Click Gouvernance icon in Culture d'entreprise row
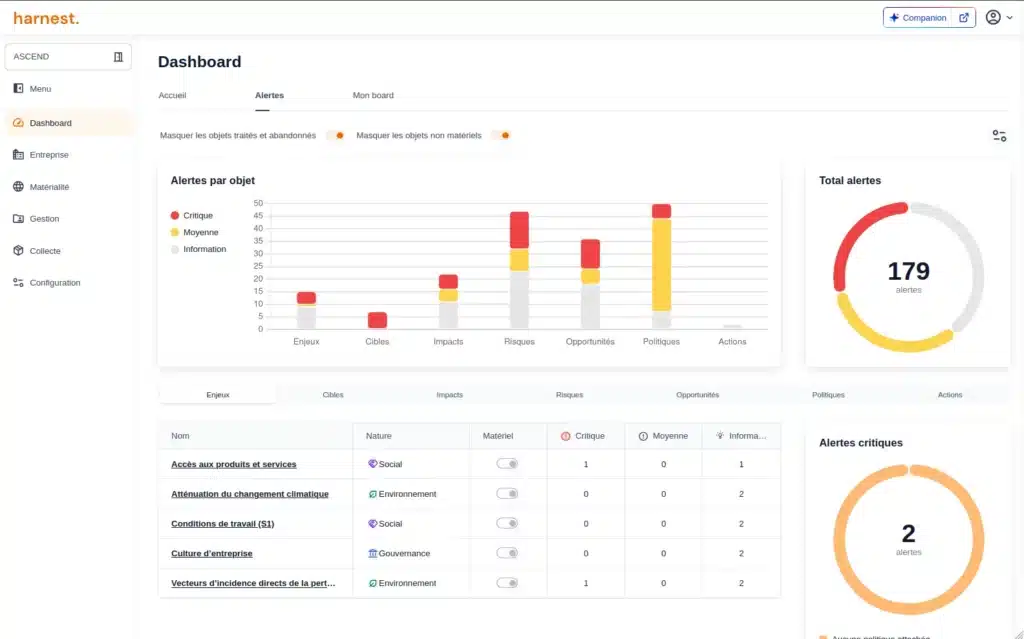1024x639 pixels. point(373,553)
